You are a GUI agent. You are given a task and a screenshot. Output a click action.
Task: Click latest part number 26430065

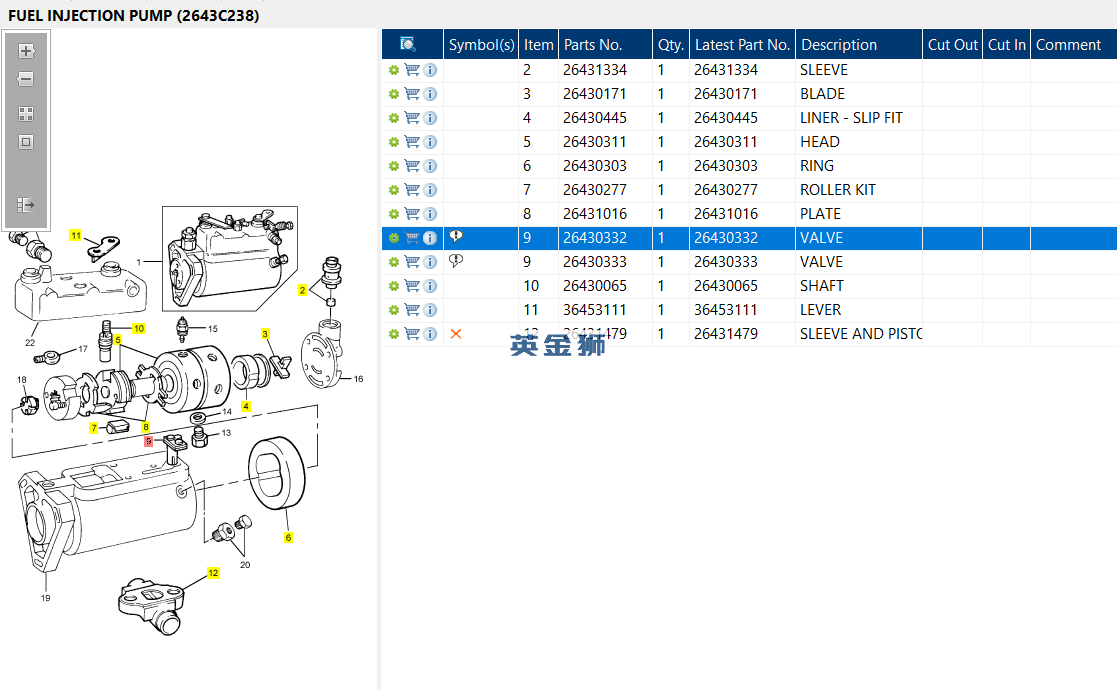726,286
